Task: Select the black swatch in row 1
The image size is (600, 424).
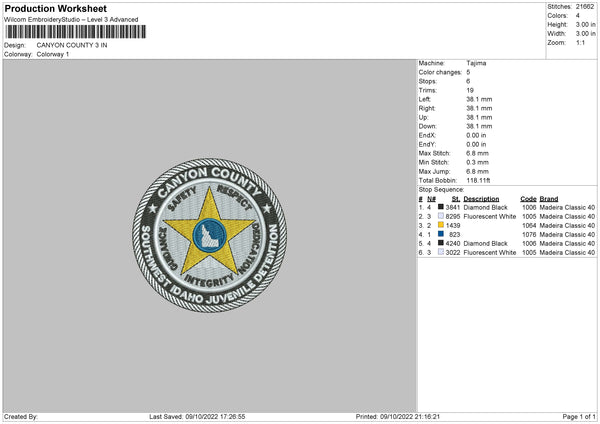Action: 441,207
